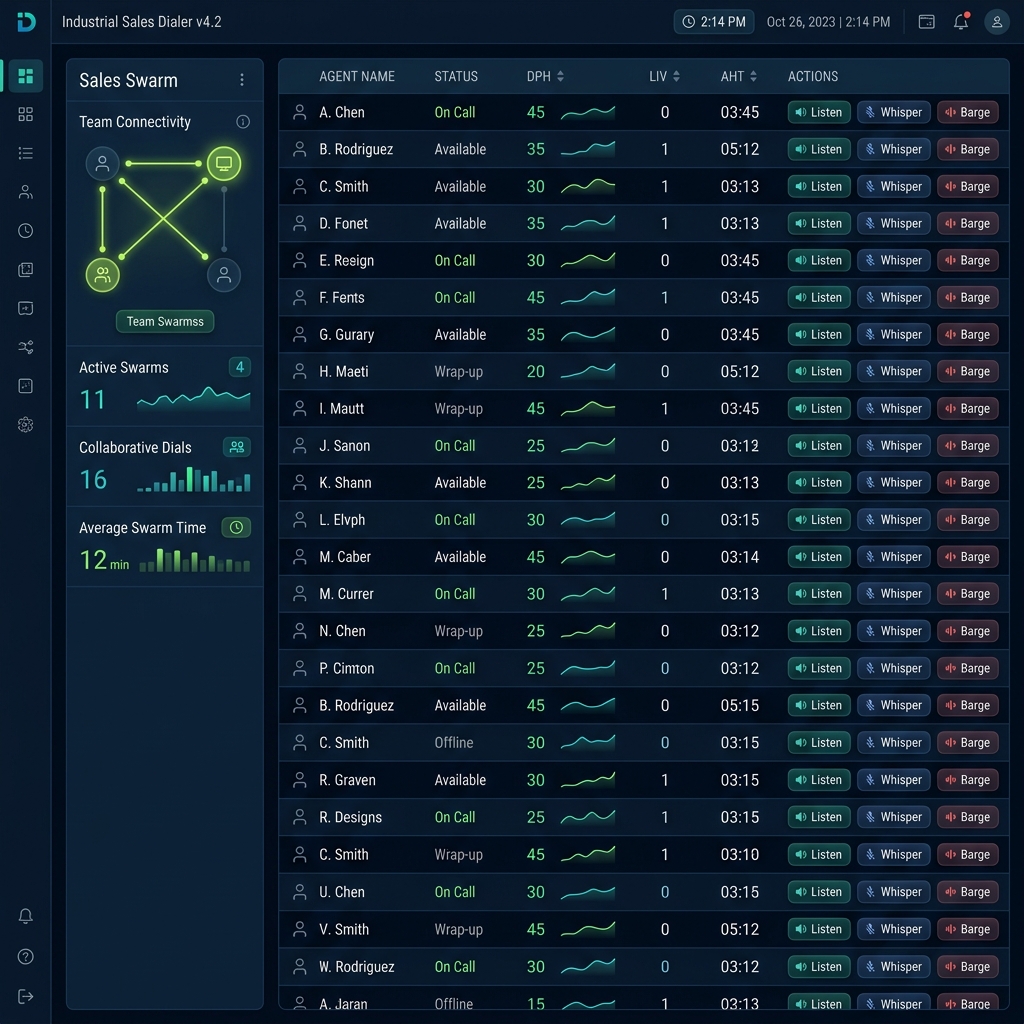Viewport: 1024px width, 1024px height.
Task: Open help via the question mark icon
Action: pyautogui.click(x=26, y=956)
